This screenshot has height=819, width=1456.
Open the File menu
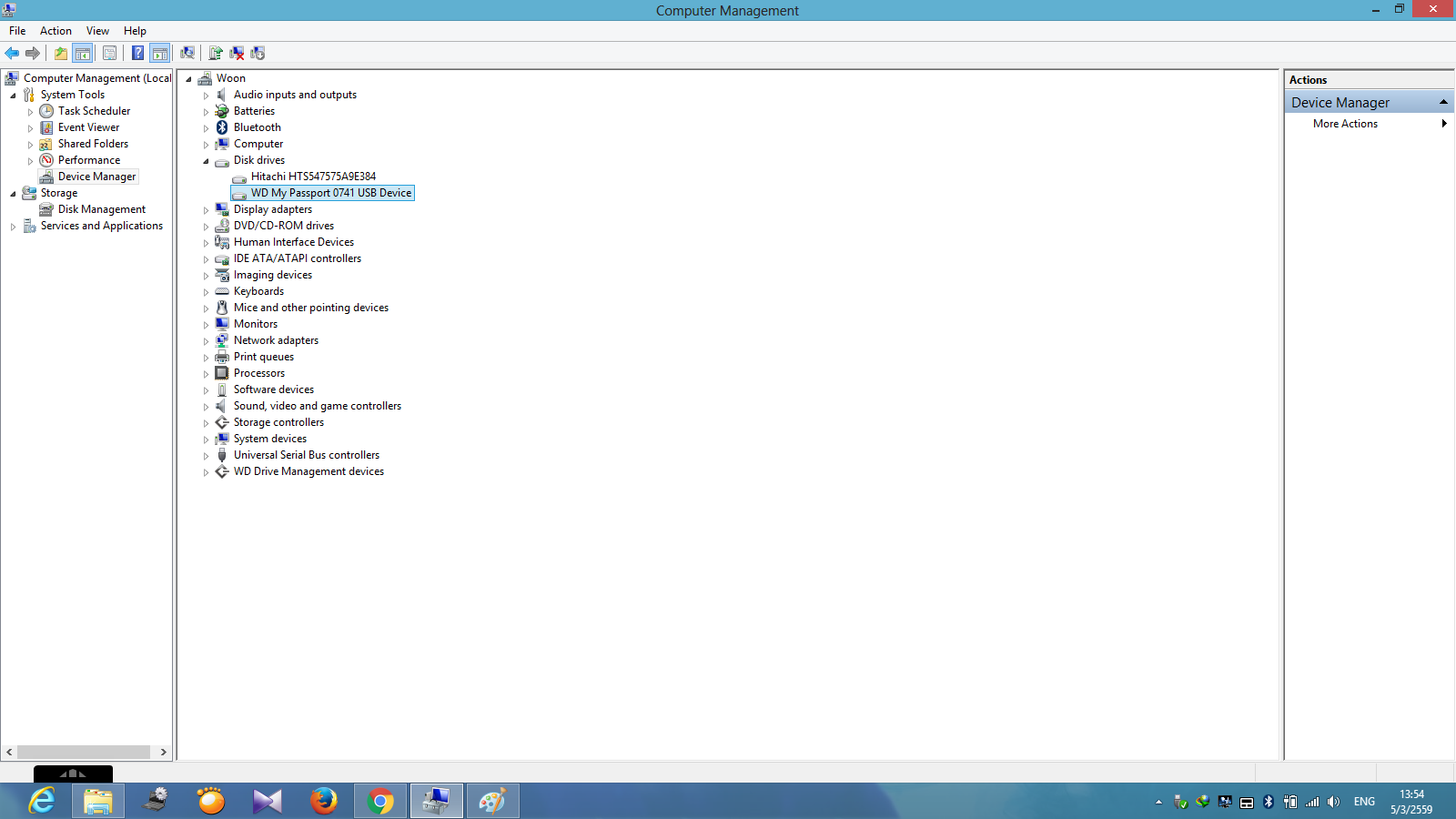[17, 30]
